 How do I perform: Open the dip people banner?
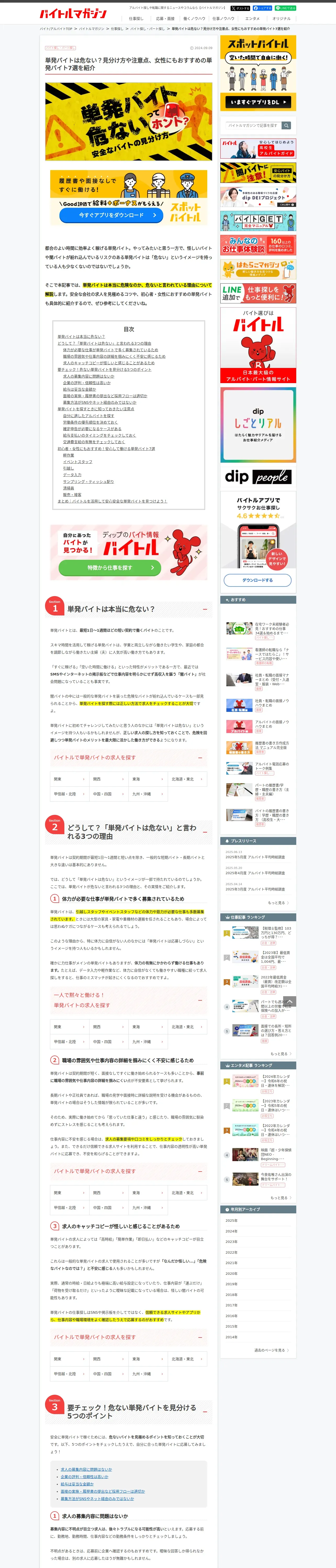(x=258, y=477)
